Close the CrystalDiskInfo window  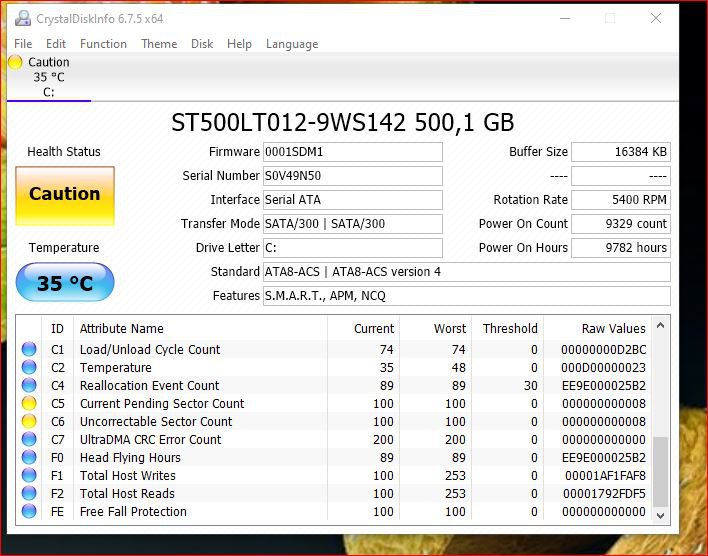pos(656,18)
